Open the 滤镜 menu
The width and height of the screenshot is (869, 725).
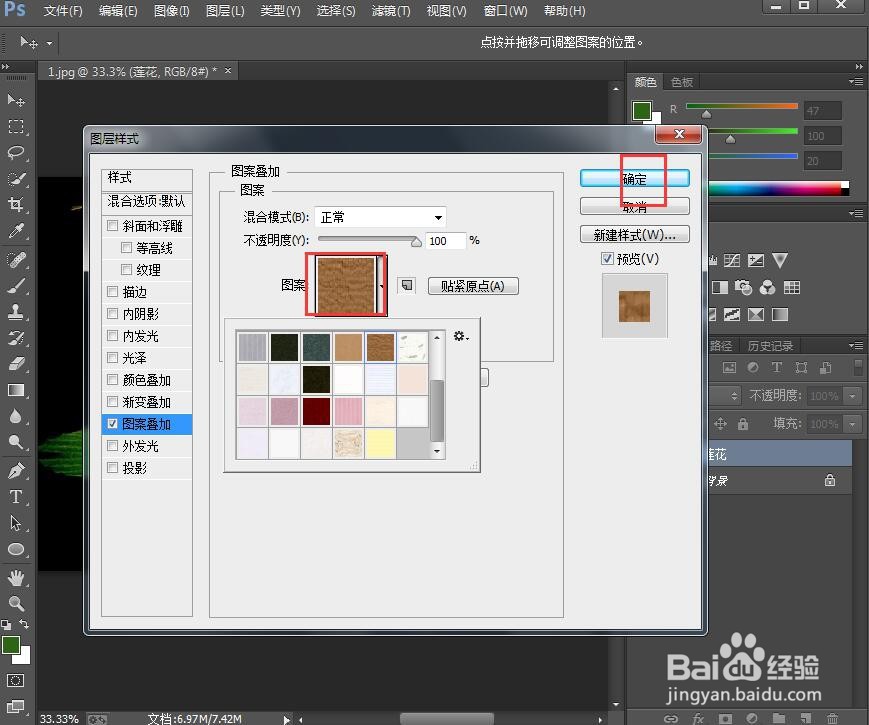click(389, 11)
